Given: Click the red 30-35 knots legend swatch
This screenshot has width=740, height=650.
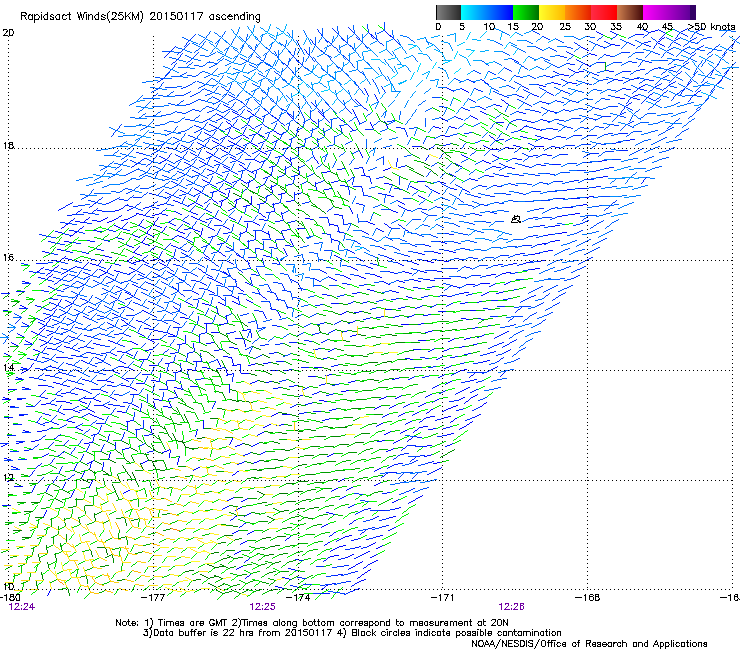Looking at the screenshot, I should [x=604, y=12].
